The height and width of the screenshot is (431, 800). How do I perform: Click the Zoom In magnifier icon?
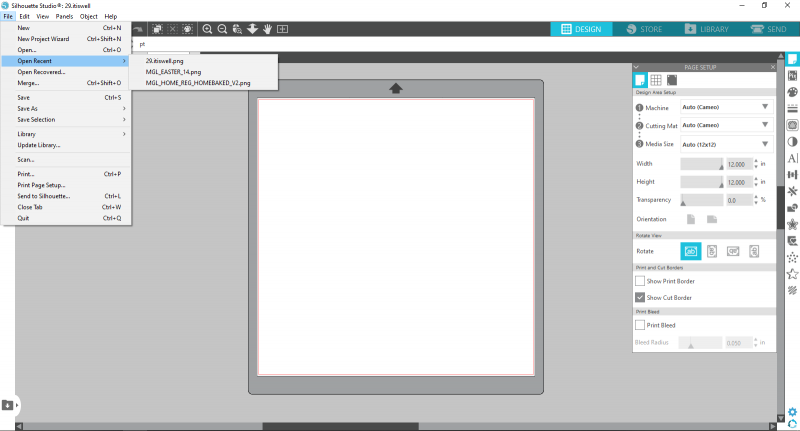[x=208, y=29]
